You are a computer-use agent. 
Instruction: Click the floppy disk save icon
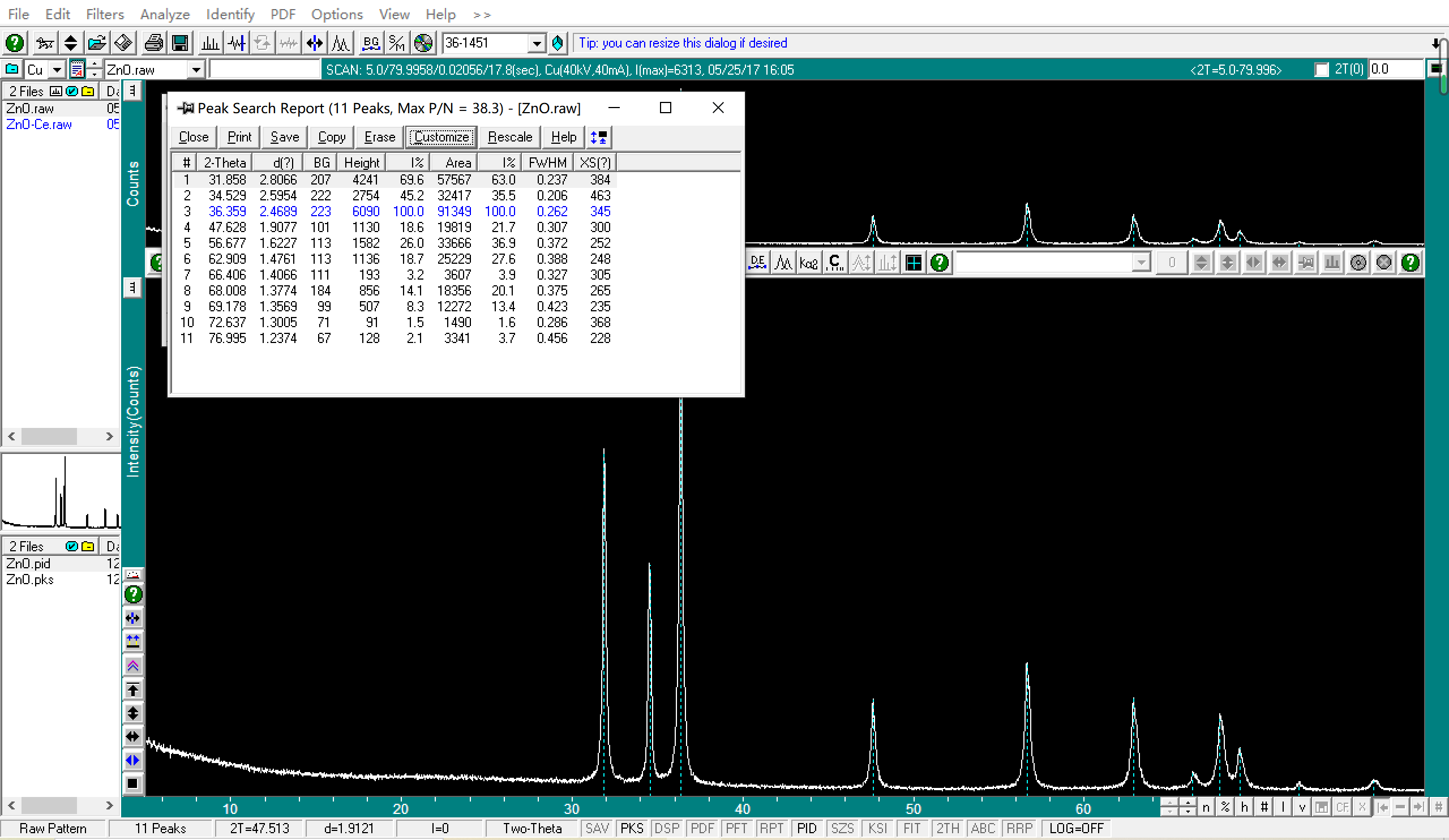(180, 43)
